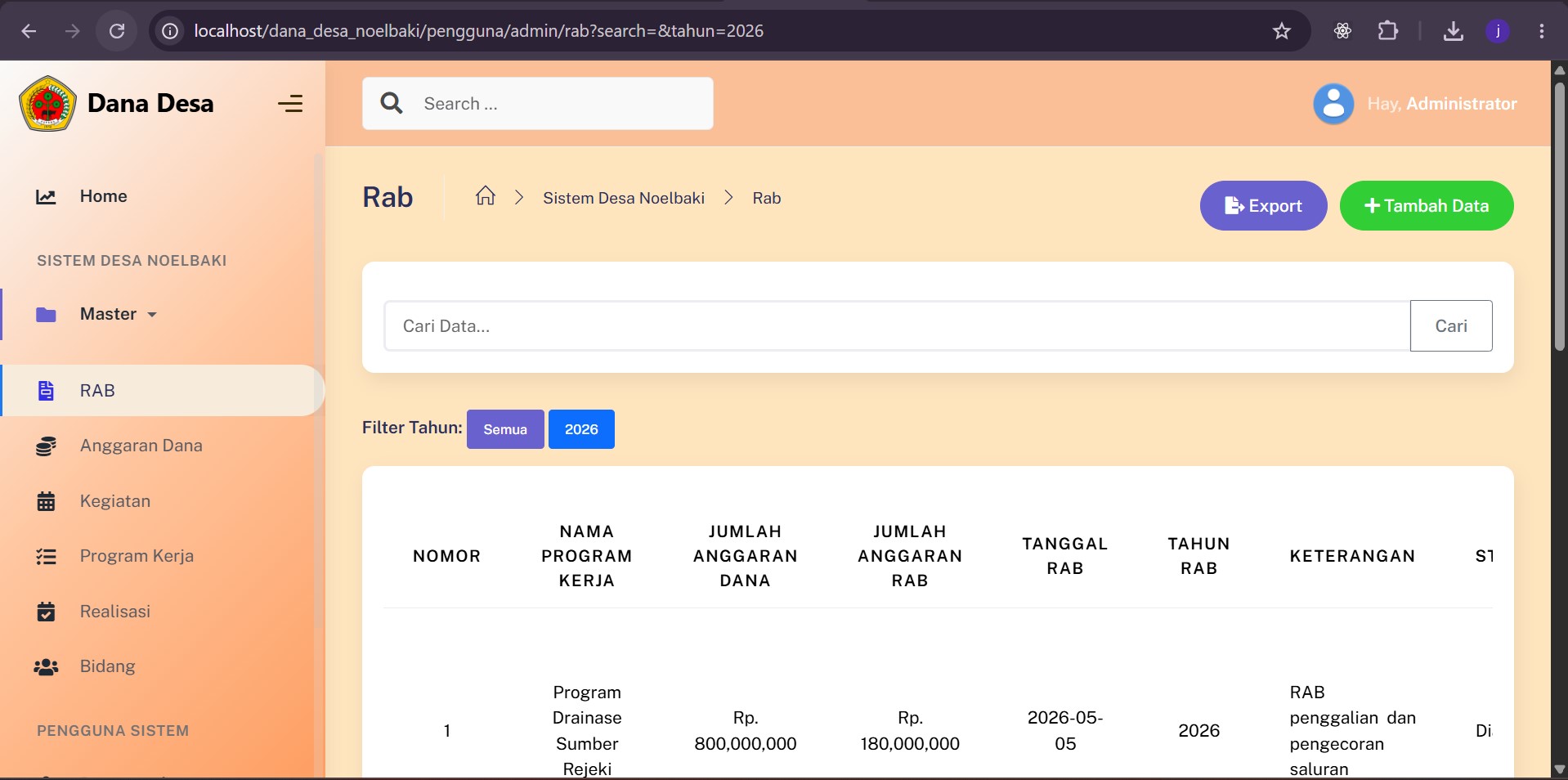Click the Program Kerja checklist icon
Screen dimensions: 1568x780
point(46,557)
